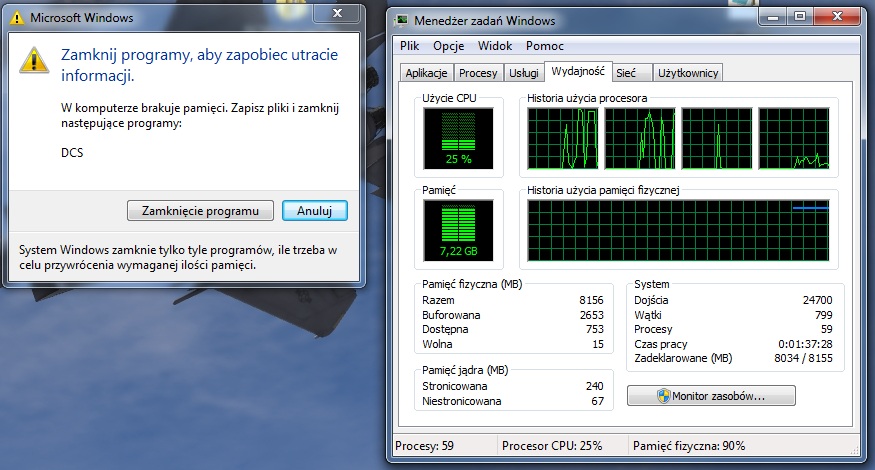Click the Razem value 8156
The width and height of the screenshot is (875, 470).
[592, 300]
